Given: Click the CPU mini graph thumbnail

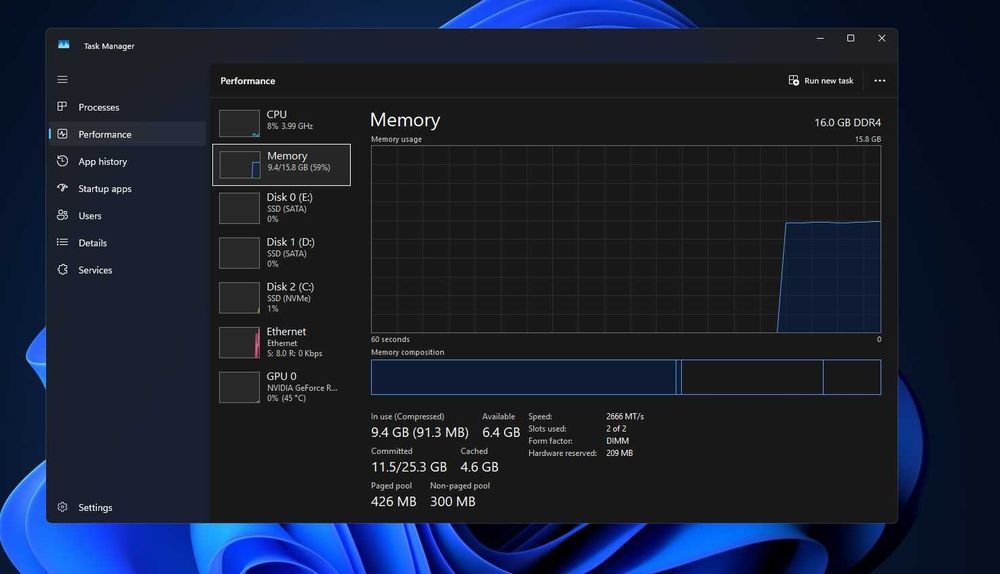Looking at the screenshot, I should [239, 123].
